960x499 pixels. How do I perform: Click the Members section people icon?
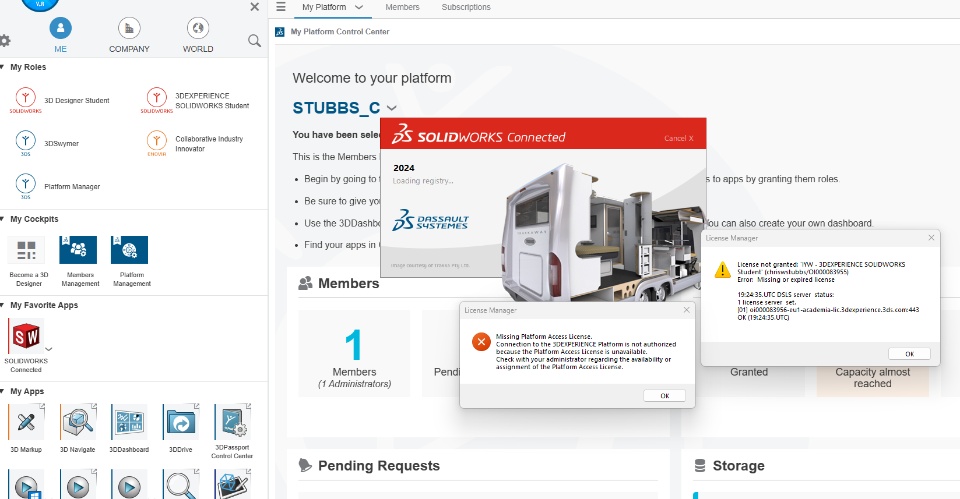point(305,283)
